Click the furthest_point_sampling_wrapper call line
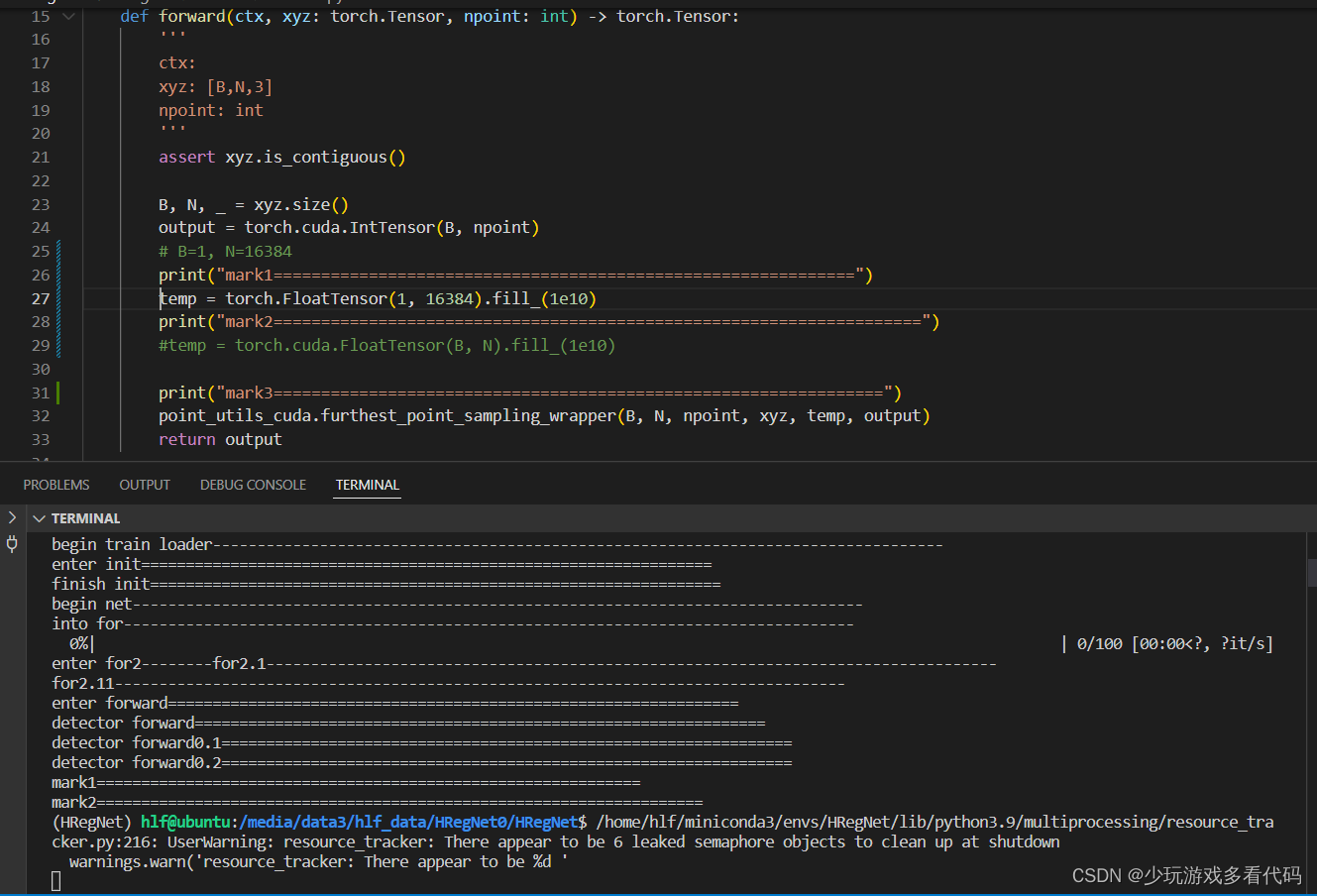The image size is (1317, 896). (x=544, y=416)
